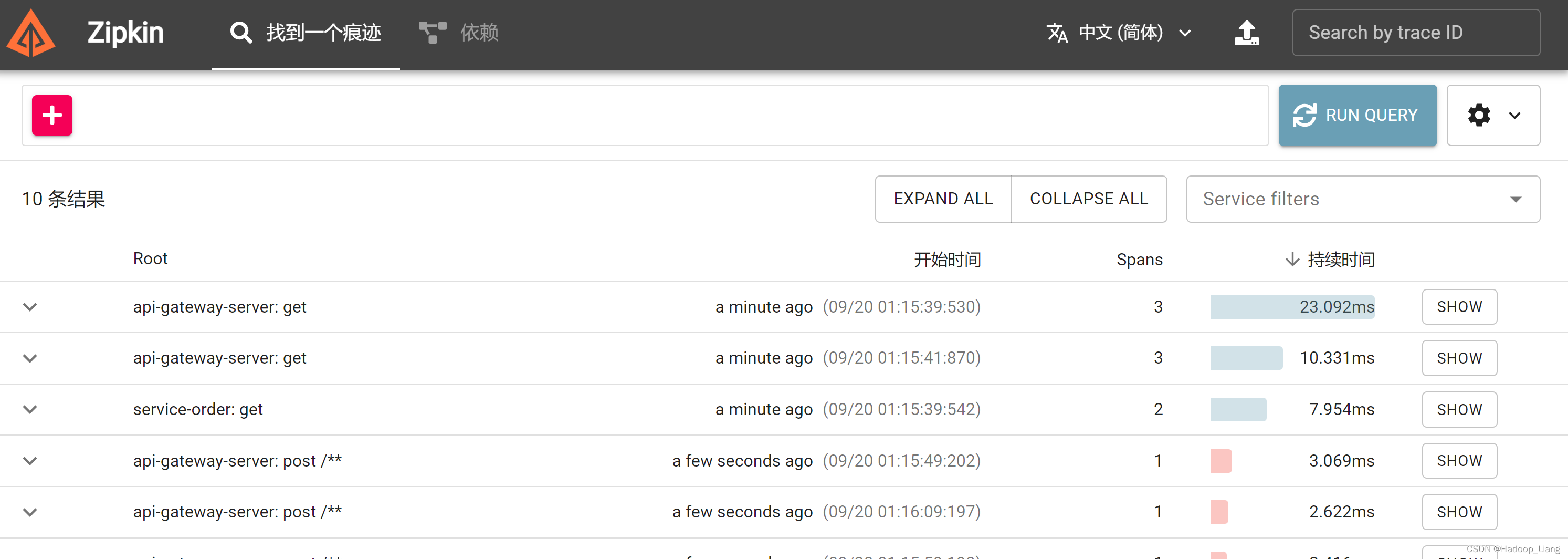Image resolution: width=1568 pixels, height=559 pixels.
Task: Click the Zipkin orange logo
Action: coord(30,34)
